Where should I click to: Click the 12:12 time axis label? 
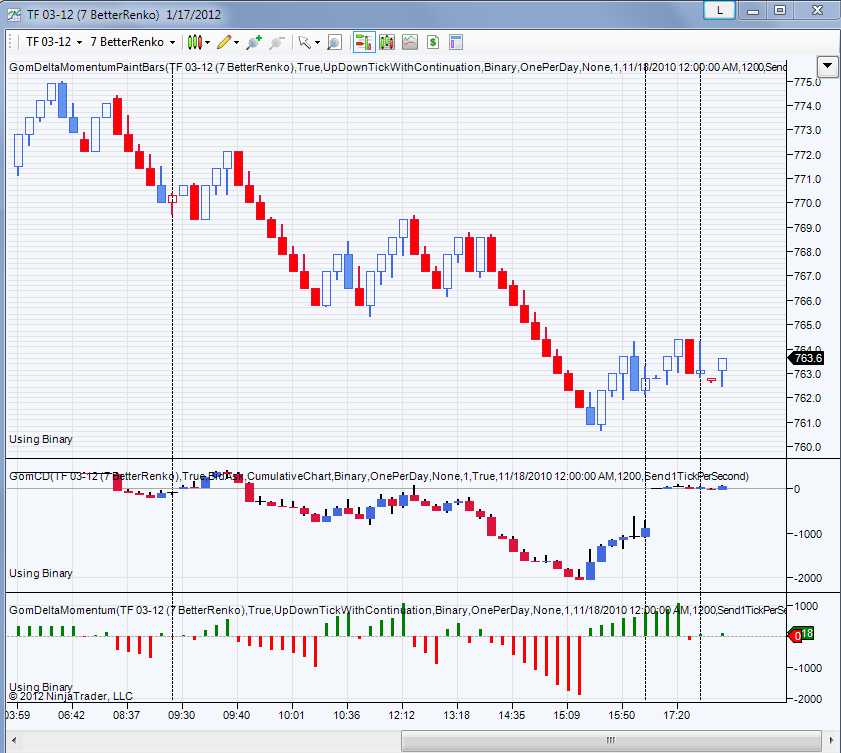pyautogui.click(x=401, y=715)
